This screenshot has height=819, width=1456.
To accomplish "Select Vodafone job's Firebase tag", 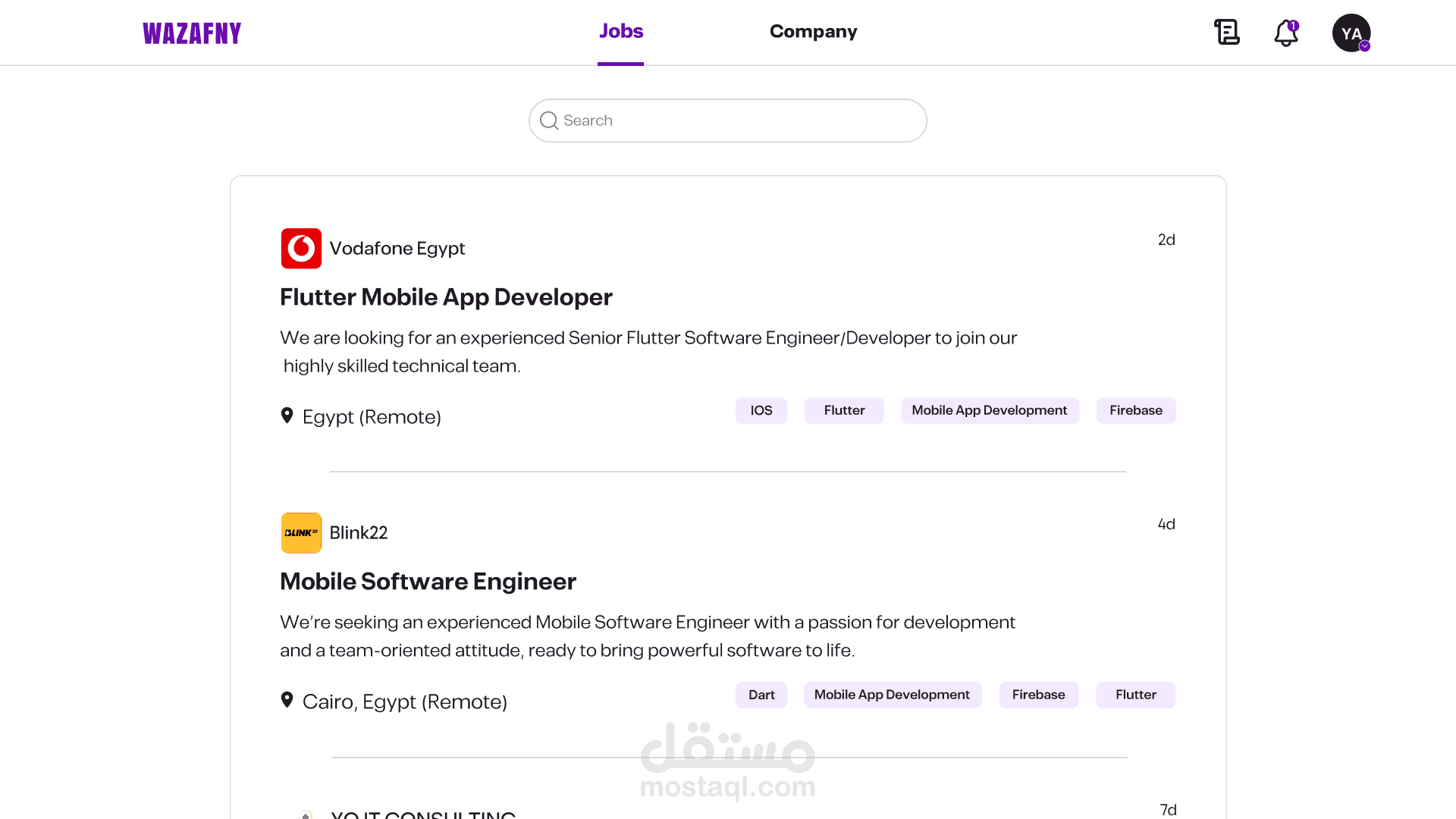I will pyautogui.click(x=1135, y=410).
